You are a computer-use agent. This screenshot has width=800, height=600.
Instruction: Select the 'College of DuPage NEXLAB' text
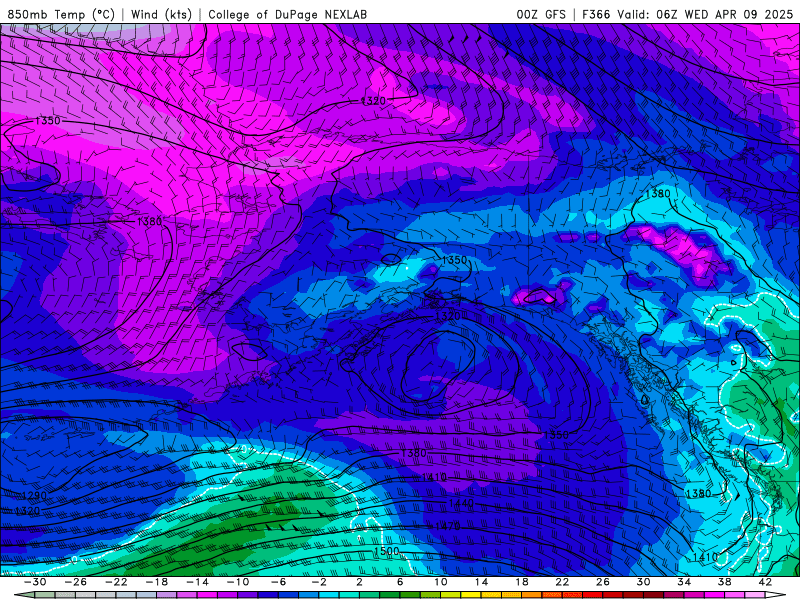pos(287,14)
